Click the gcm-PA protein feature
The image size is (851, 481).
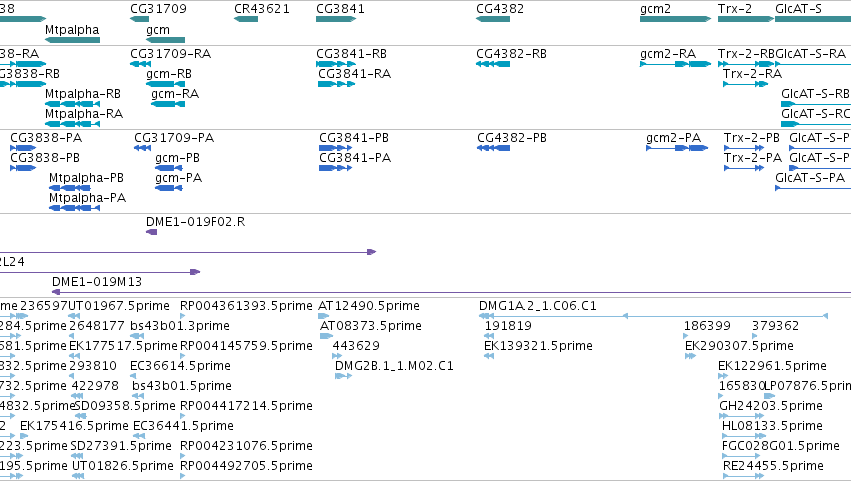pyautogui.click(x=168, y=188)
